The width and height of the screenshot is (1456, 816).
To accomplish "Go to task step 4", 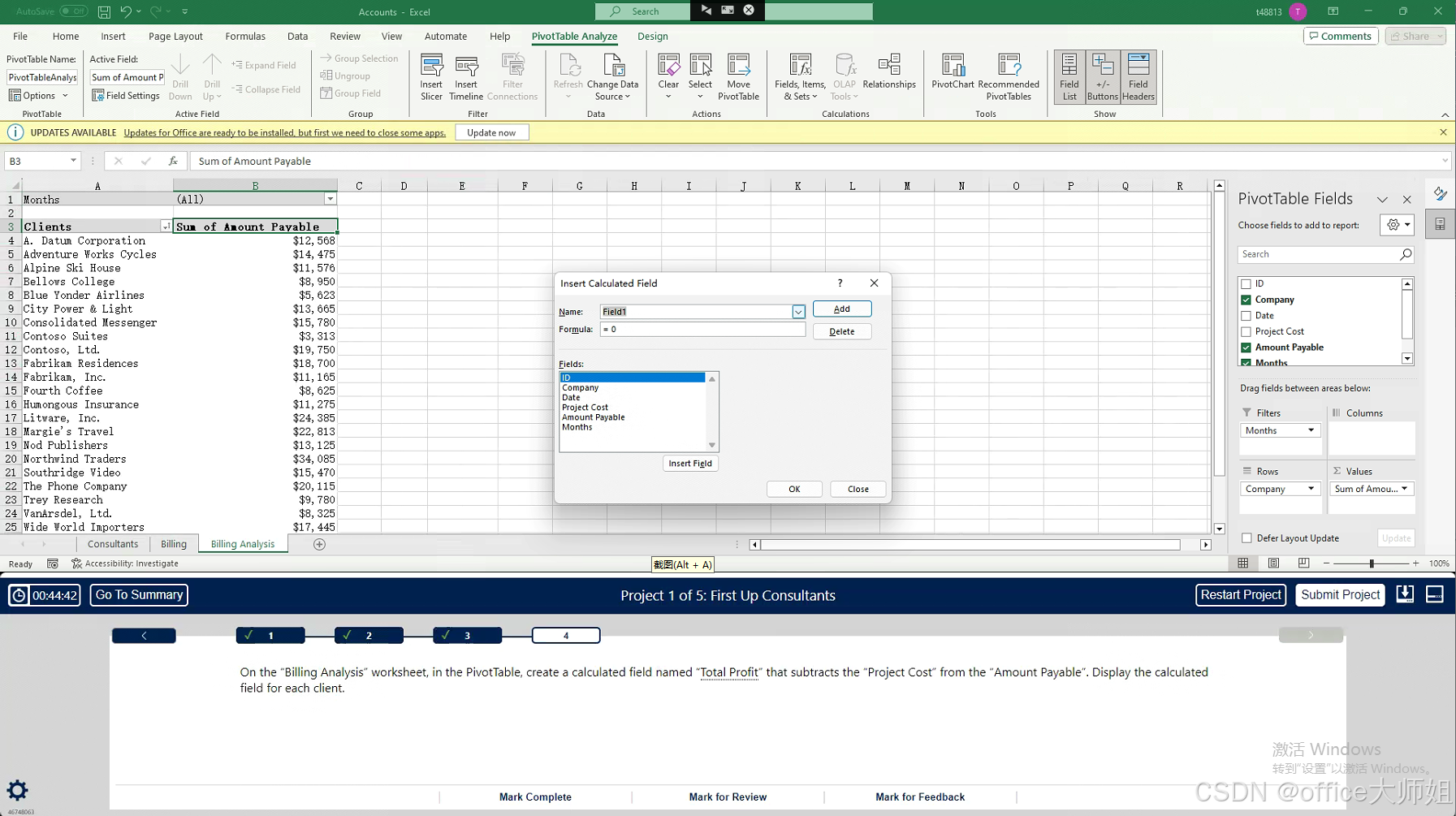I will [x=566, y=636].
